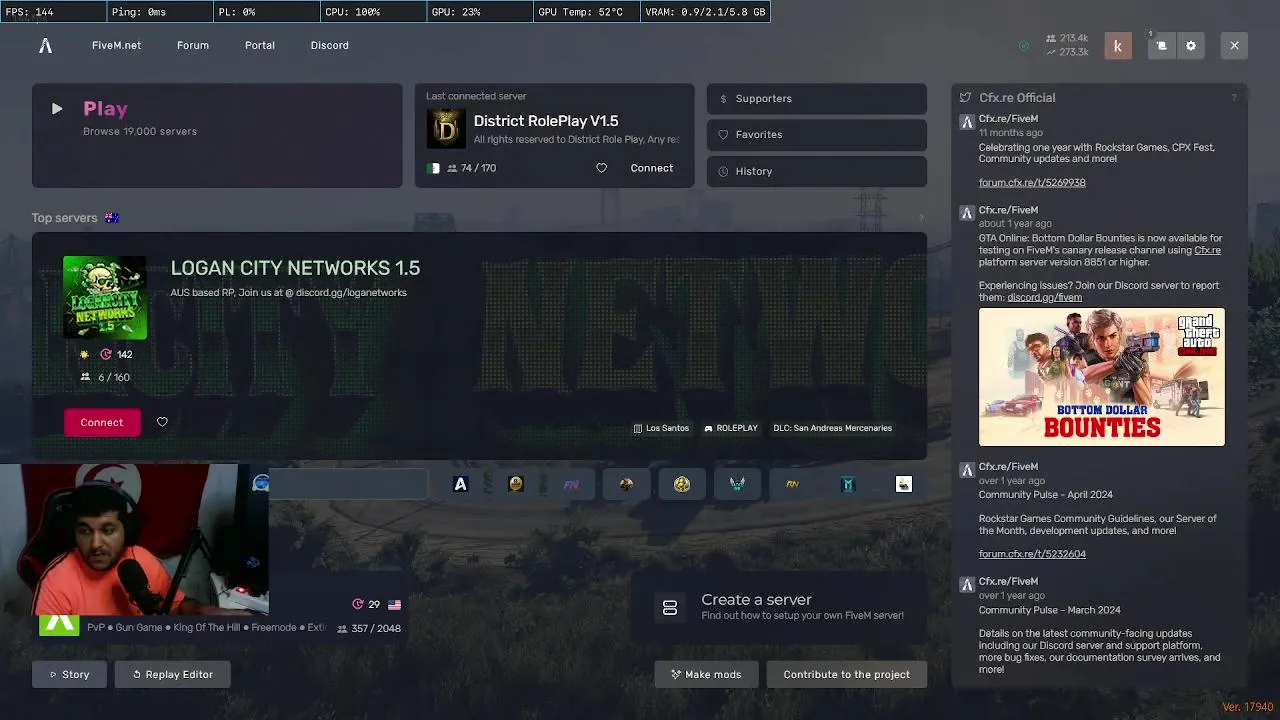Click the server search input field

(x=348, y=484)
